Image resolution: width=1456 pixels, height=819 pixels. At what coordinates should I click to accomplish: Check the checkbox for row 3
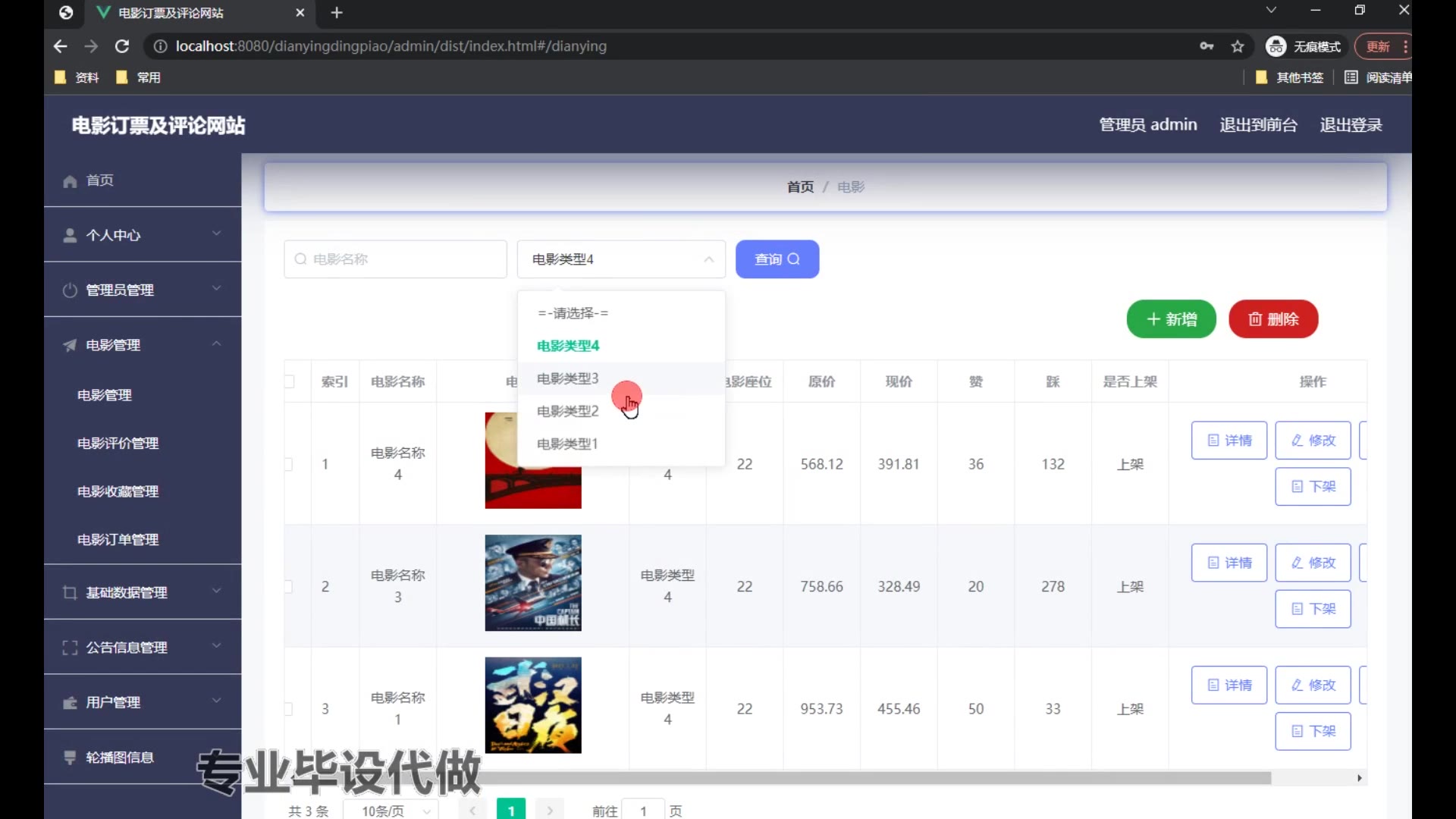coord(289,709)
